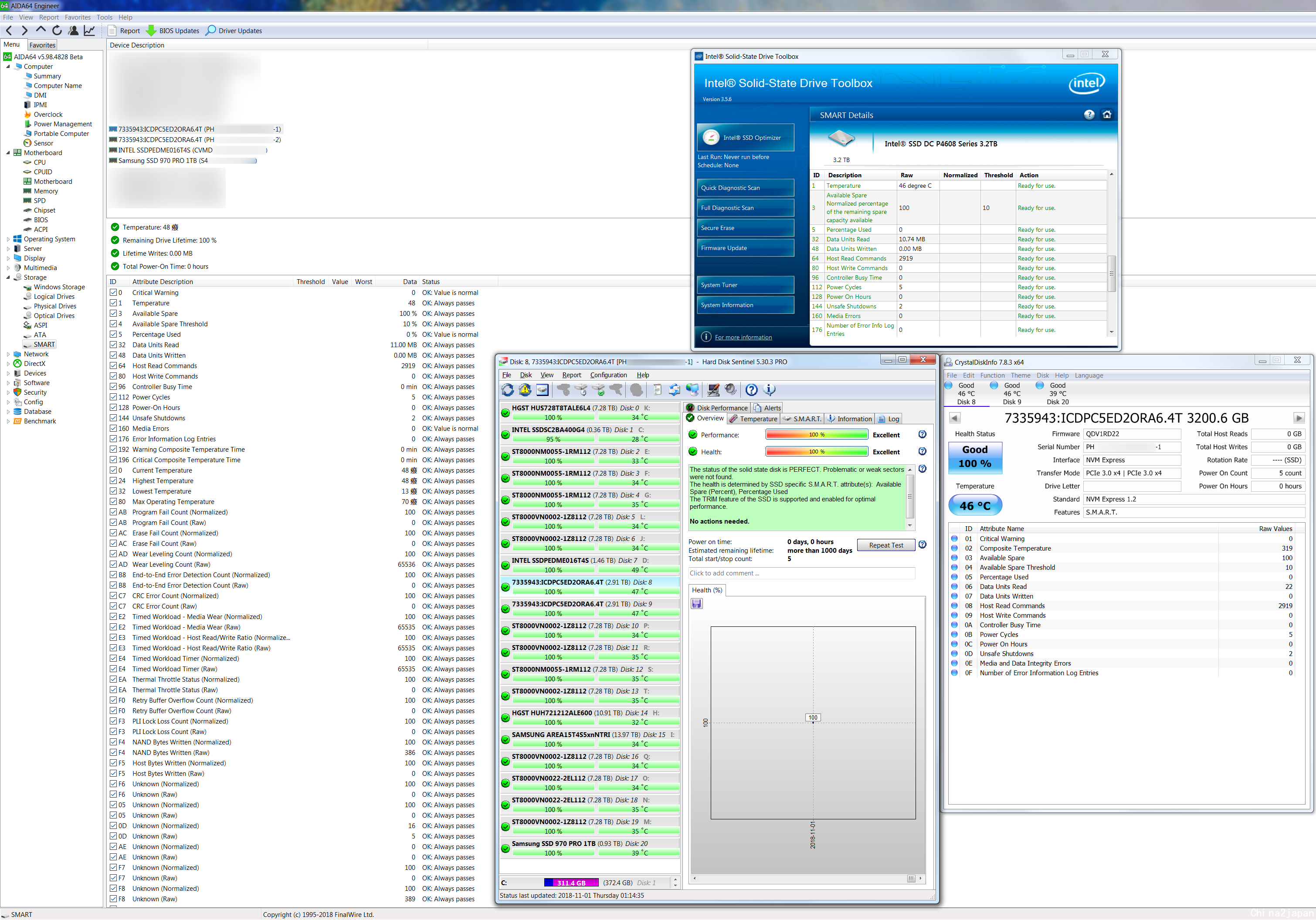Viewport: 1316px width, 920px height.
Task: Open CrystalDiskInfo Function menu
Action: coord(992,375)
